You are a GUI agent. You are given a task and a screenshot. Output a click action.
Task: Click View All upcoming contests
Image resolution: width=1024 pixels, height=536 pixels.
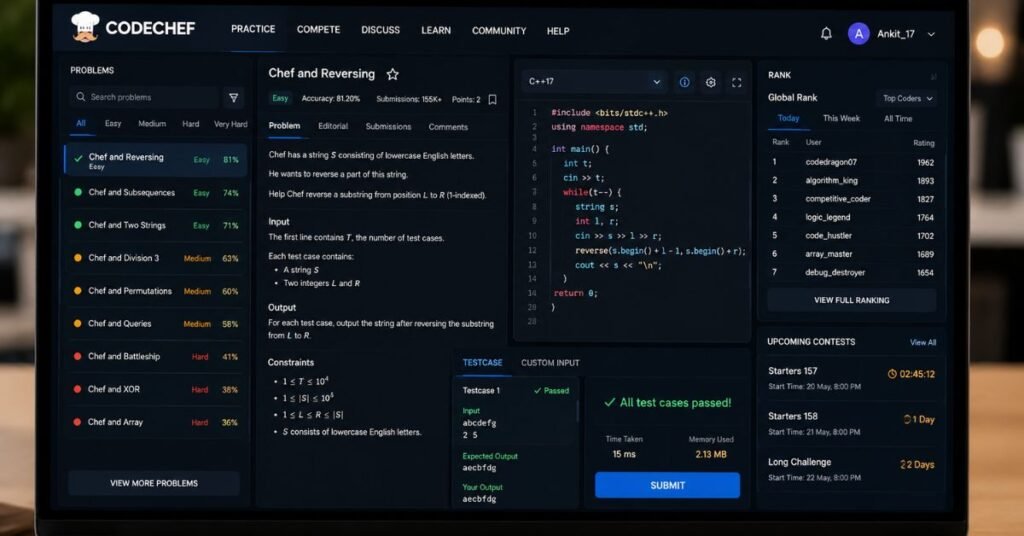tap(923, 342)
